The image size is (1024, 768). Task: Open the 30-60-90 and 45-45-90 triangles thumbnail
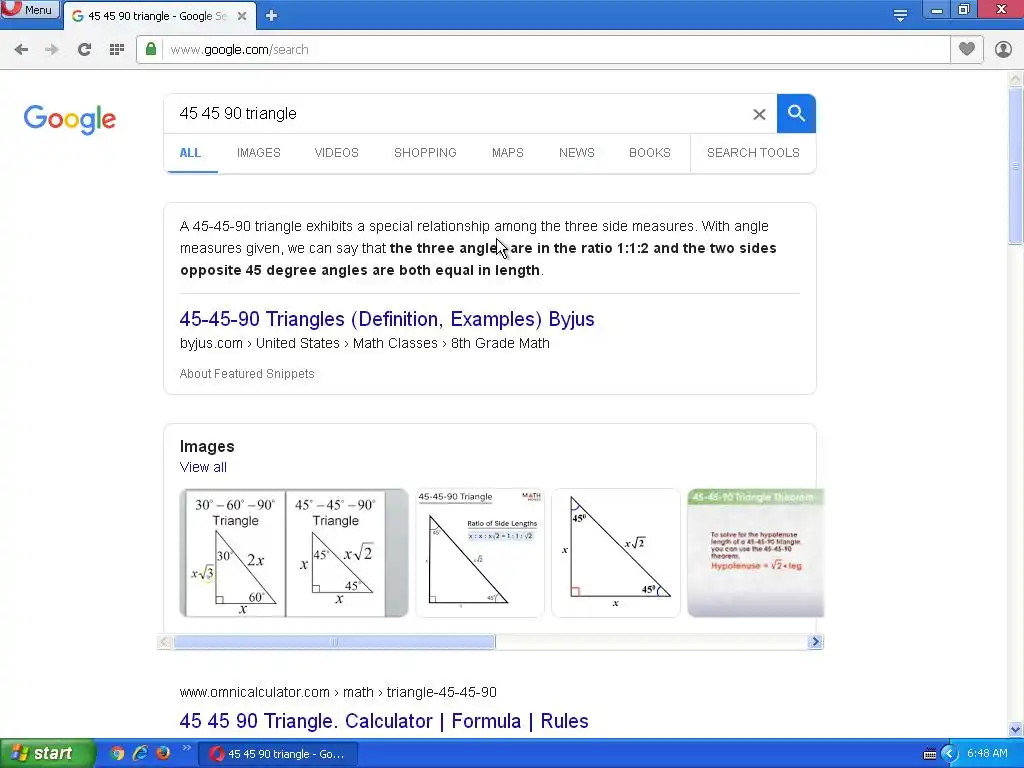click(x=294, y=553)
